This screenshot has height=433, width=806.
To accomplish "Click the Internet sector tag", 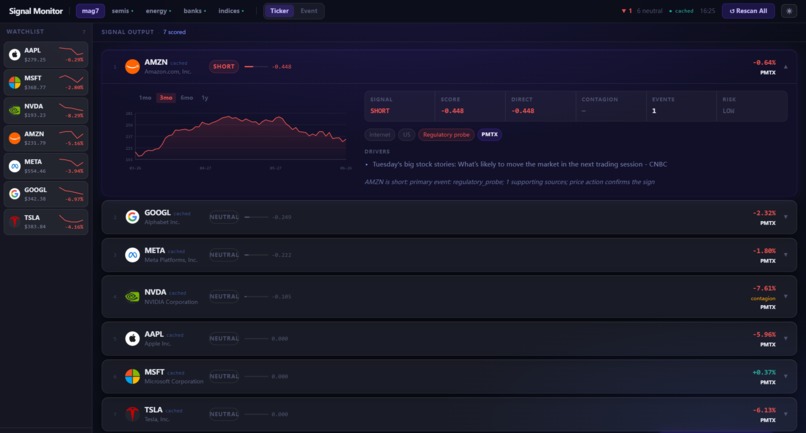I will click(x=379, y=135).
